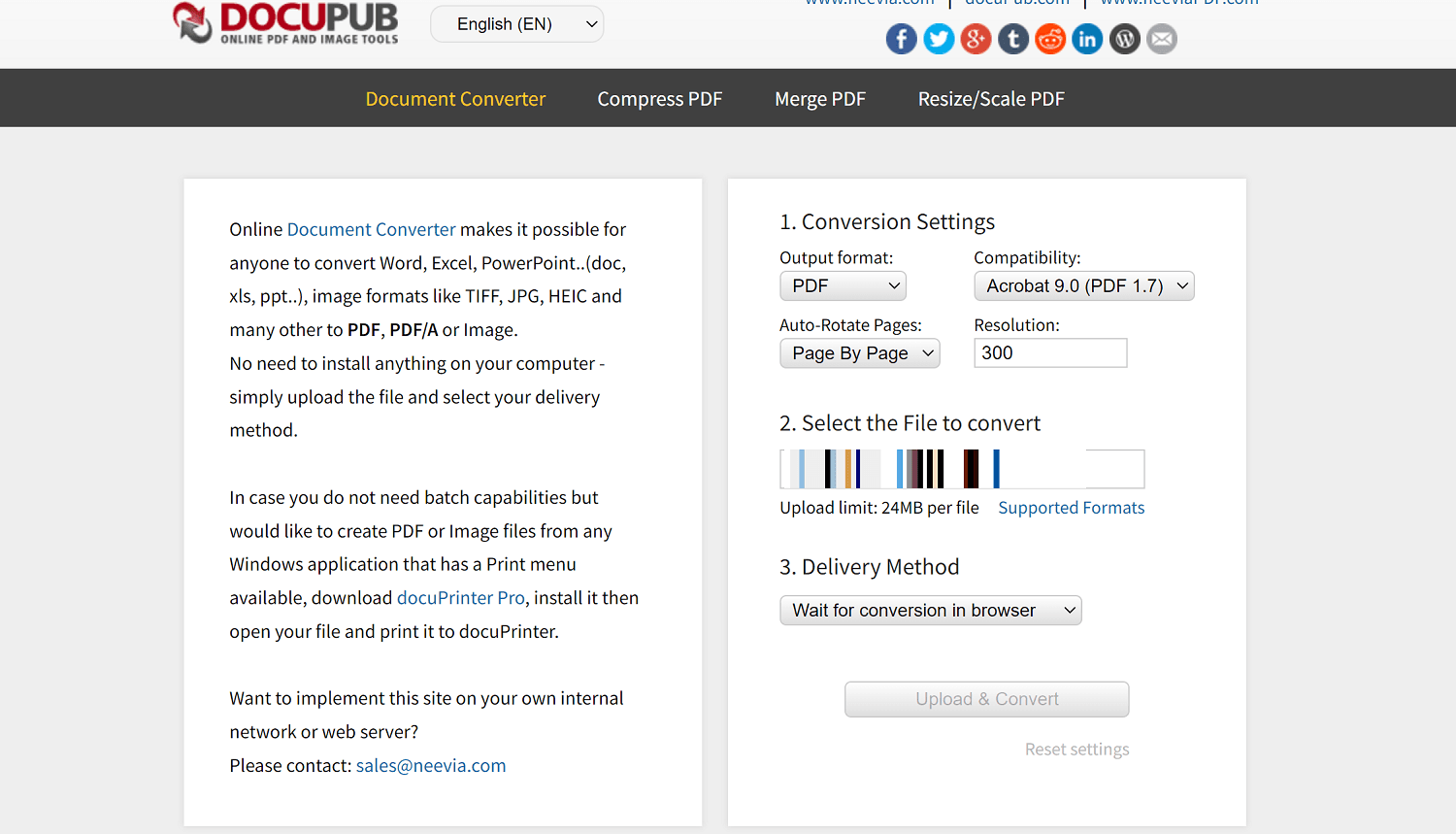This screenshot has height=834, width=1456.
Task: Click the sales@neevia.com email link
Action: [431, 766]
